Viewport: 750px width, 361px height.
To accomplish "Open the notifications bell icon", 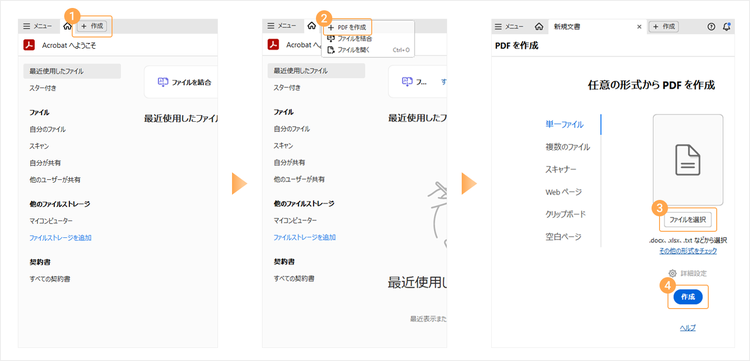I will pos(727,27).
